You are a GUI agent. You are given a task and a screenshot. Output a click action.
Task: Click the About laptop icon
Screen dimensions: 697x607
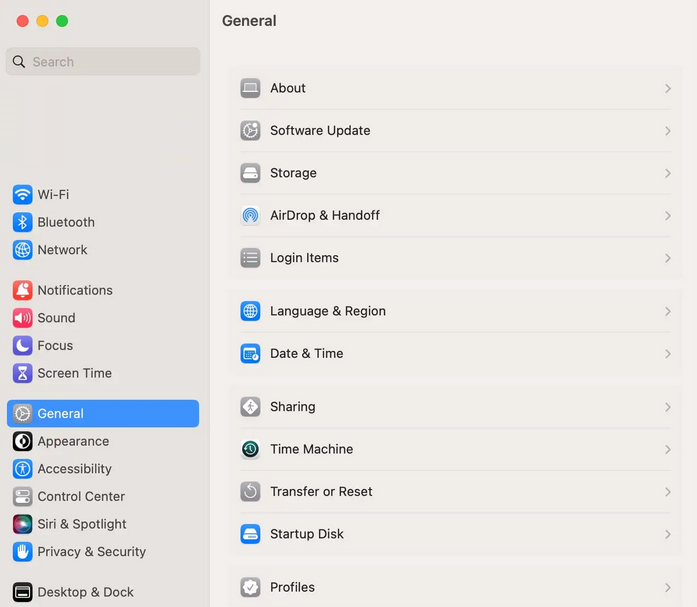click(250, 88)
